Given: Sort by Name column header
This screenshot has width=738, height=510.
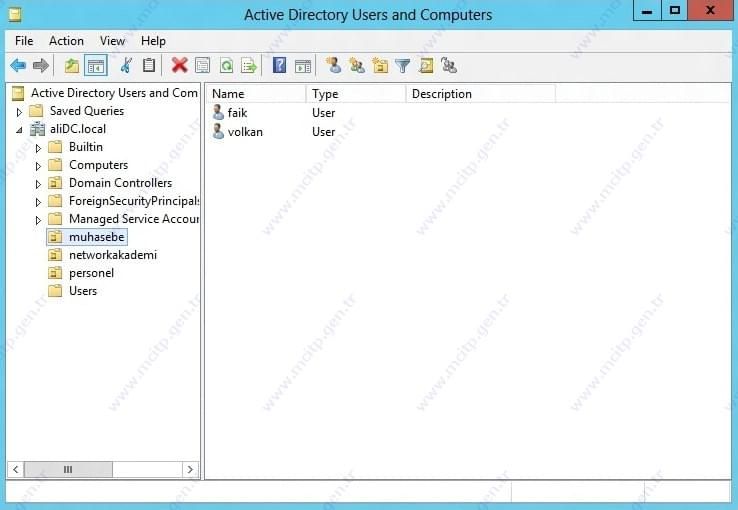Looking at the screenshot, I should pyautogui.click(x=256, y=94).
